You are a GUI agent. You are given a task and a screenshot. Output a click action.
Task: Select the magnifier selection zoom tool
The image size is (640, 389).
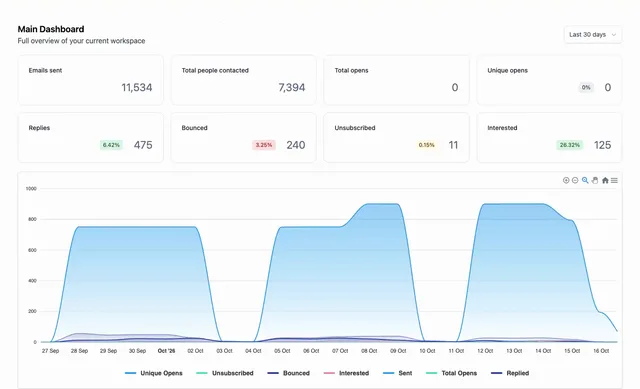pos(585,180)
